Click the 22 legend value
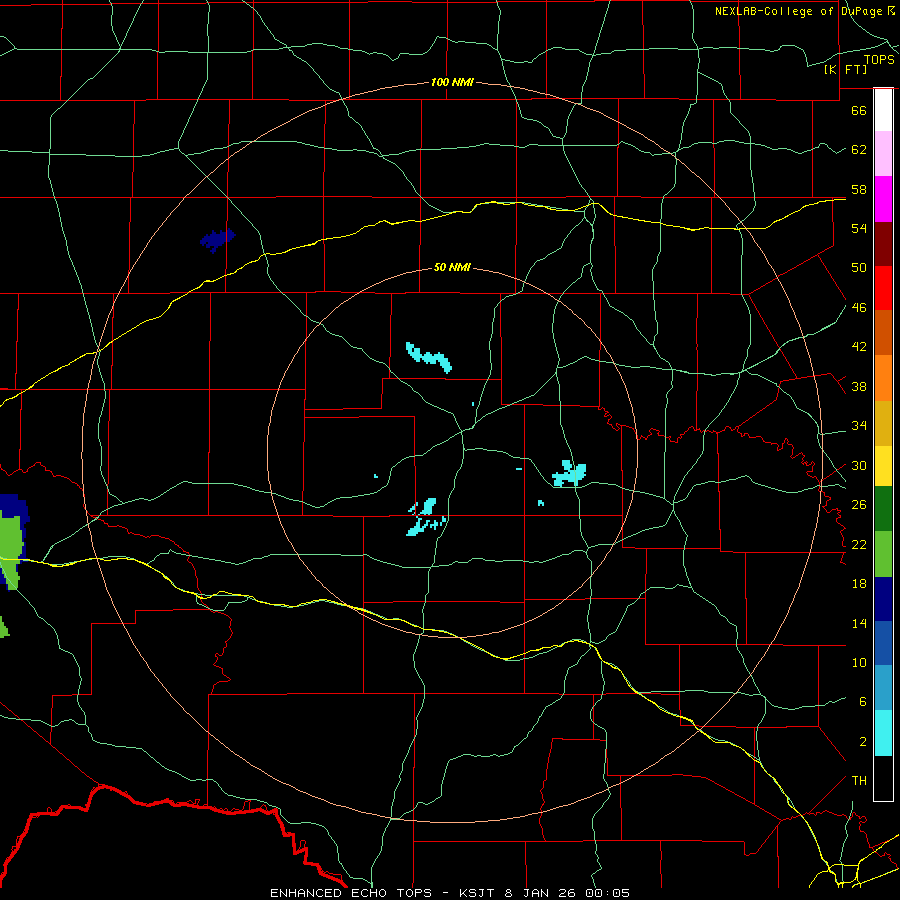 [859, 545]
